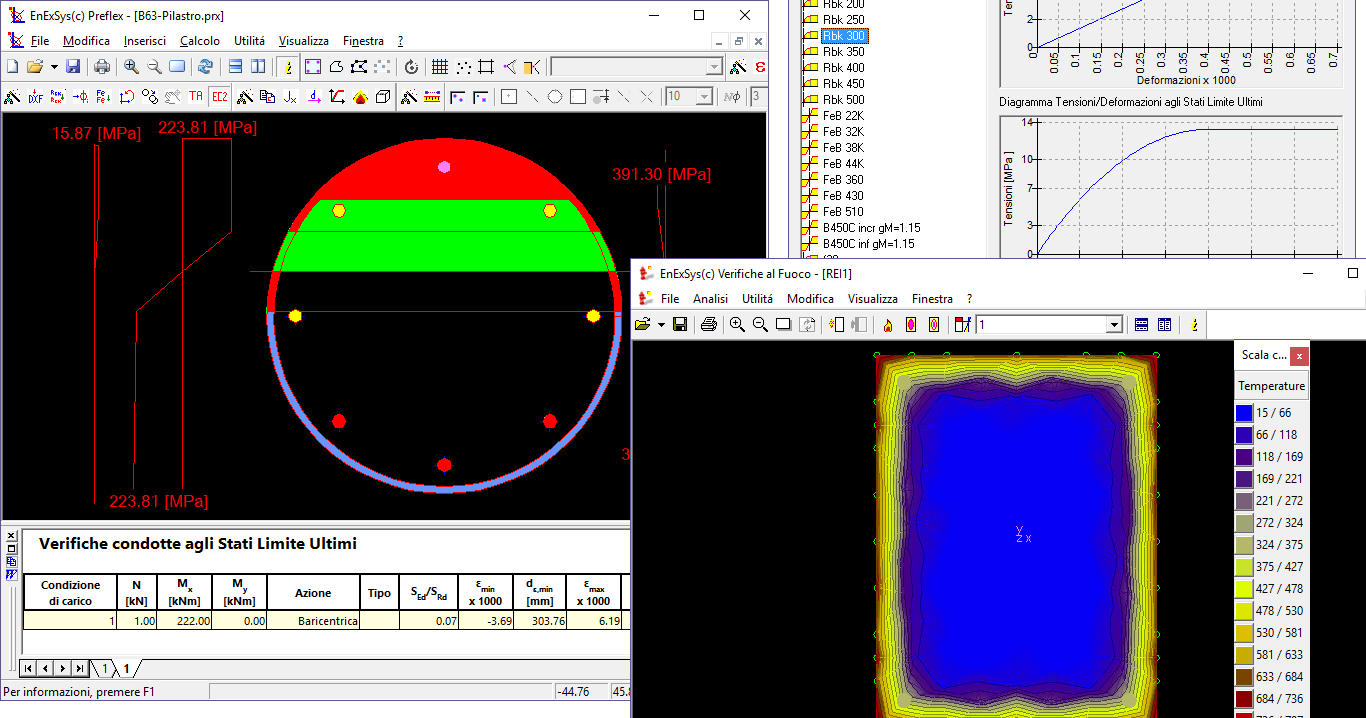Toggle the selection frame tool in Preflex

click(x=313, y=67)
